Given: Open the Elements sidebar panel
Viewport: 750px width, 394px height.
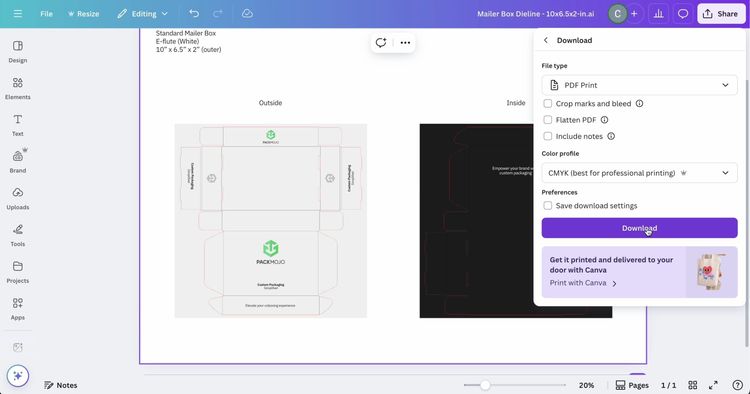Looking at the screenshot, I should (18, 88).
